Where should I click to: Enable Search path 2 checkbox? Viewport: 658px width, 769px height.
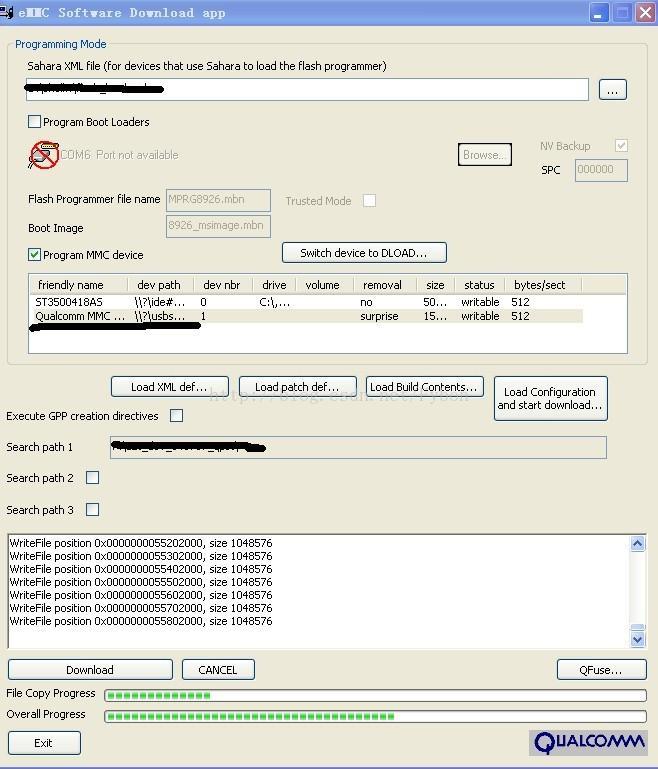click(92, 478)
